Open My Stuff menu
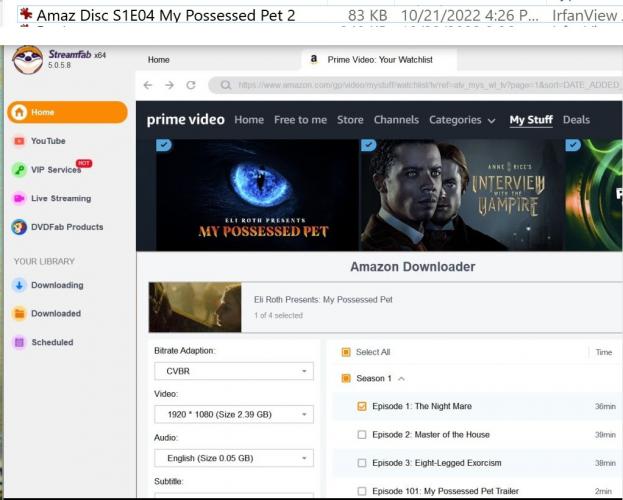This screenshot has width=623, height=500. pos(531,120)
